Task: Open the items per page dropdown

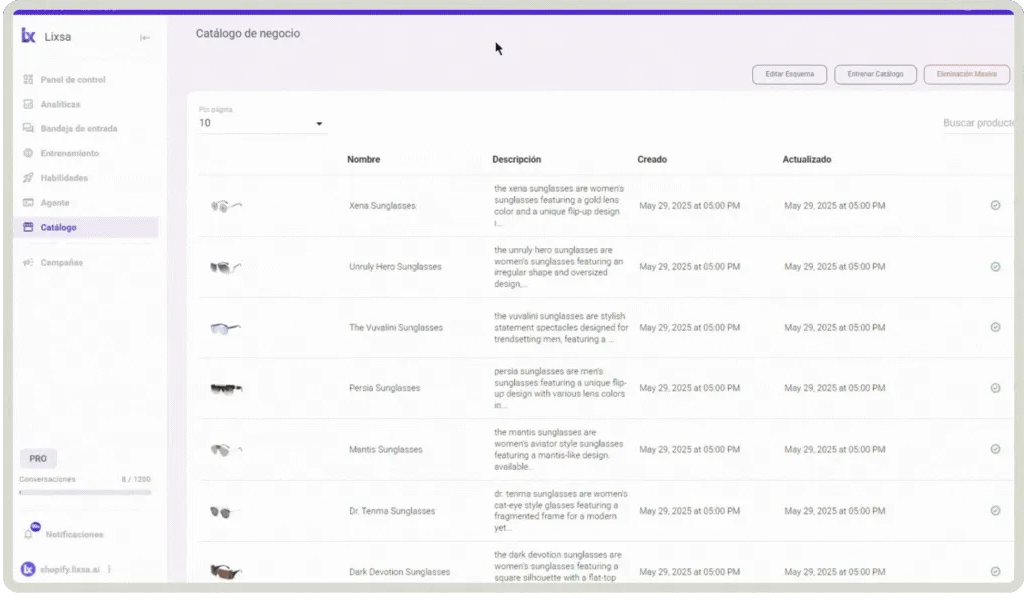Action: [319, 123]
